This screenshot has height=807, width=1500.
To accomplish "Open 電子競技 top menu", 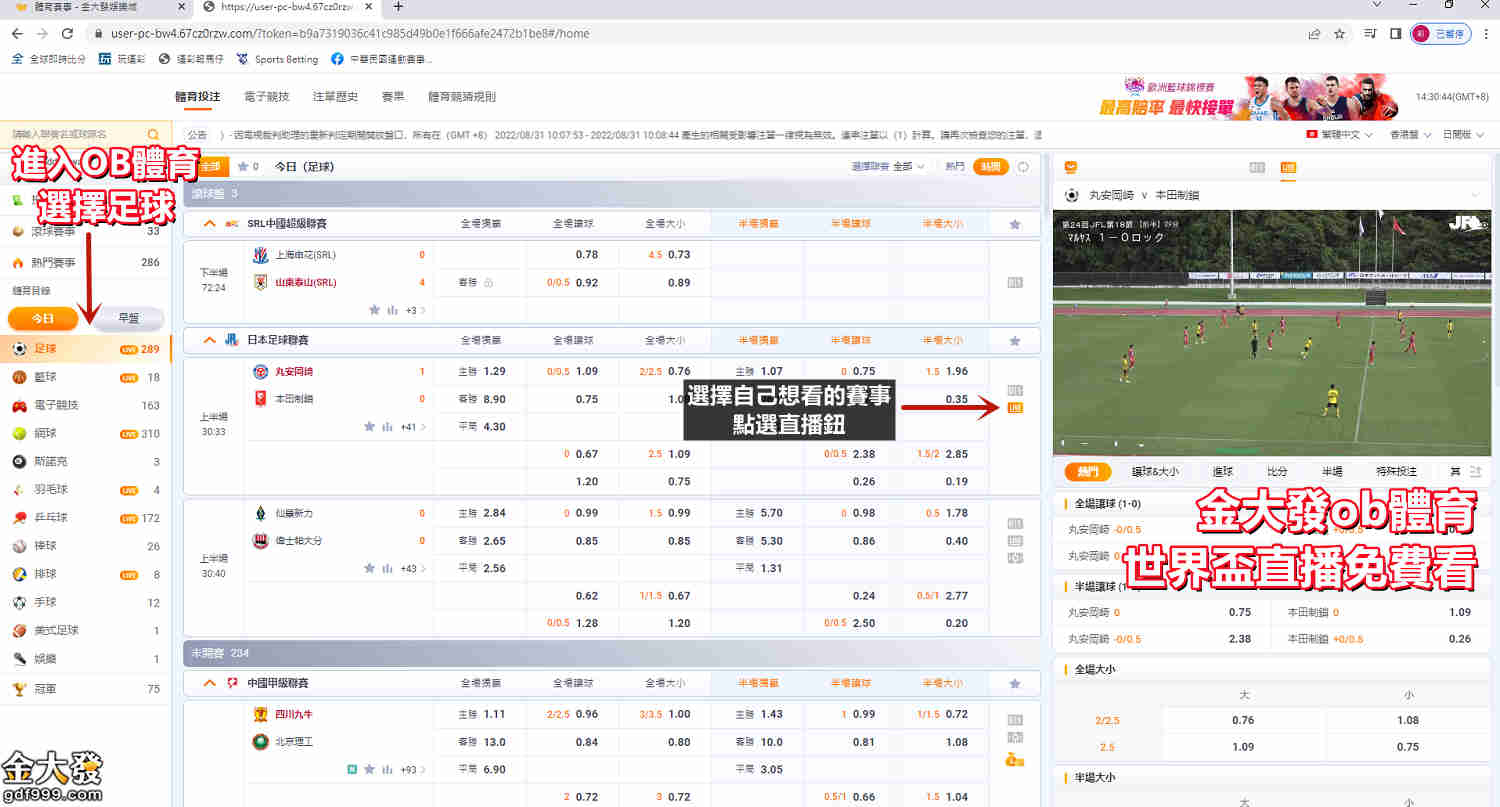I will pos(266,97).
